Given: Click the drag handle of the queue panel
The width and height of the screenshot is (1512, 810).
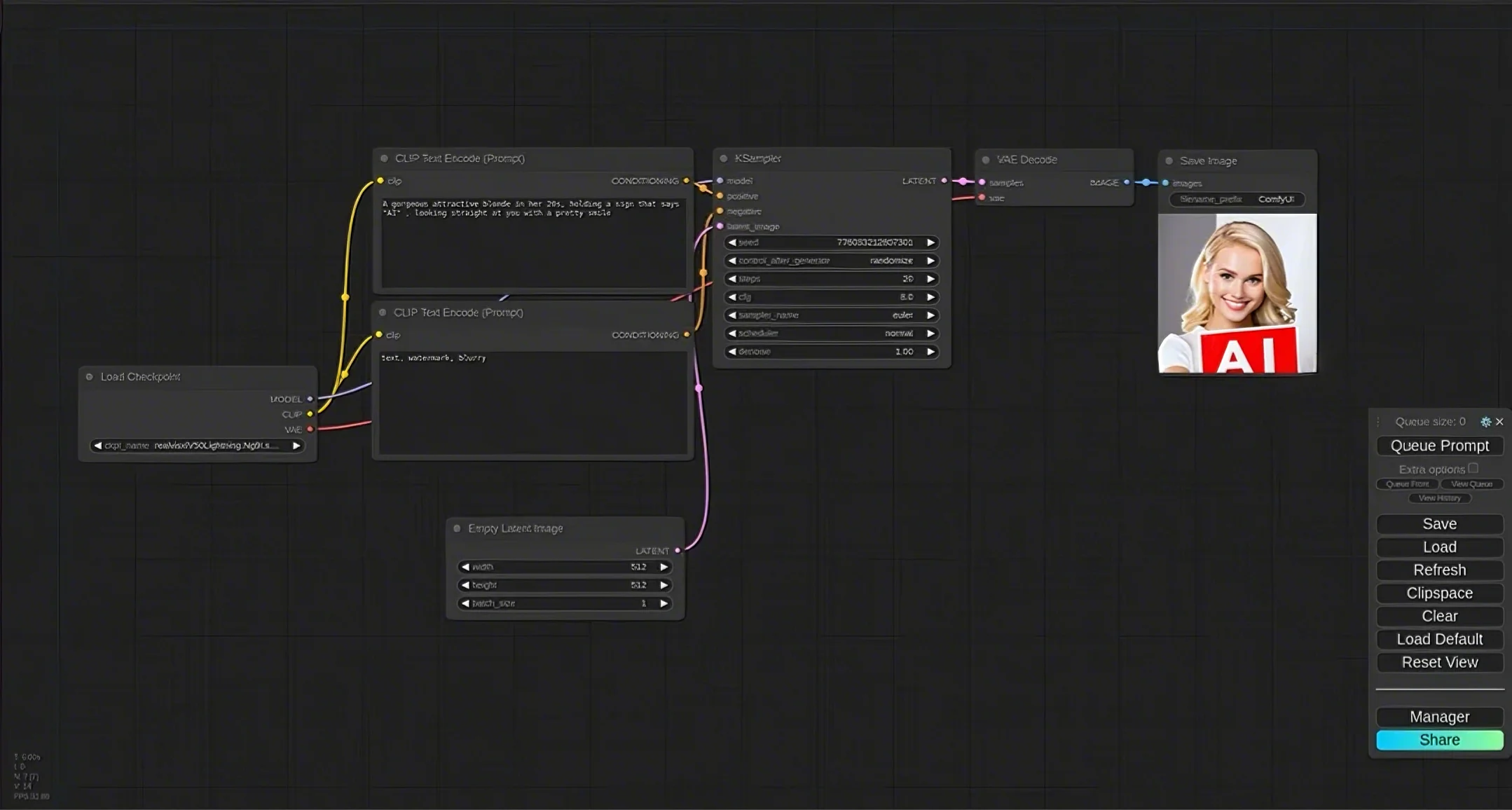Looking at the screenshot, I should 1378,422.
